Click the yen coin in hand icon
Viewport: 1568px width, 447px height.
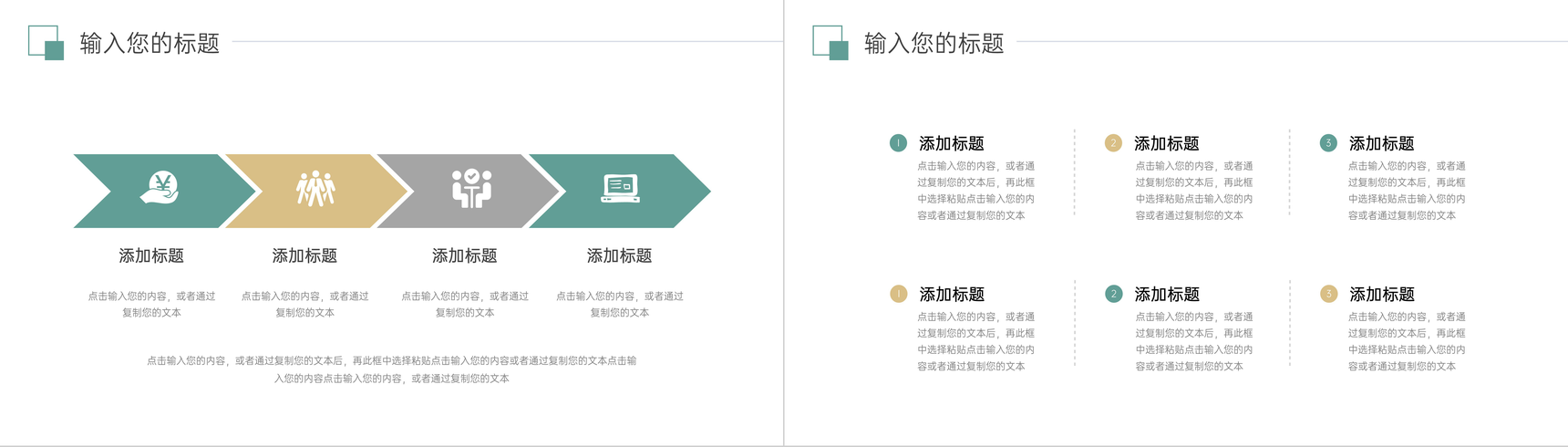tap(160, 188)
